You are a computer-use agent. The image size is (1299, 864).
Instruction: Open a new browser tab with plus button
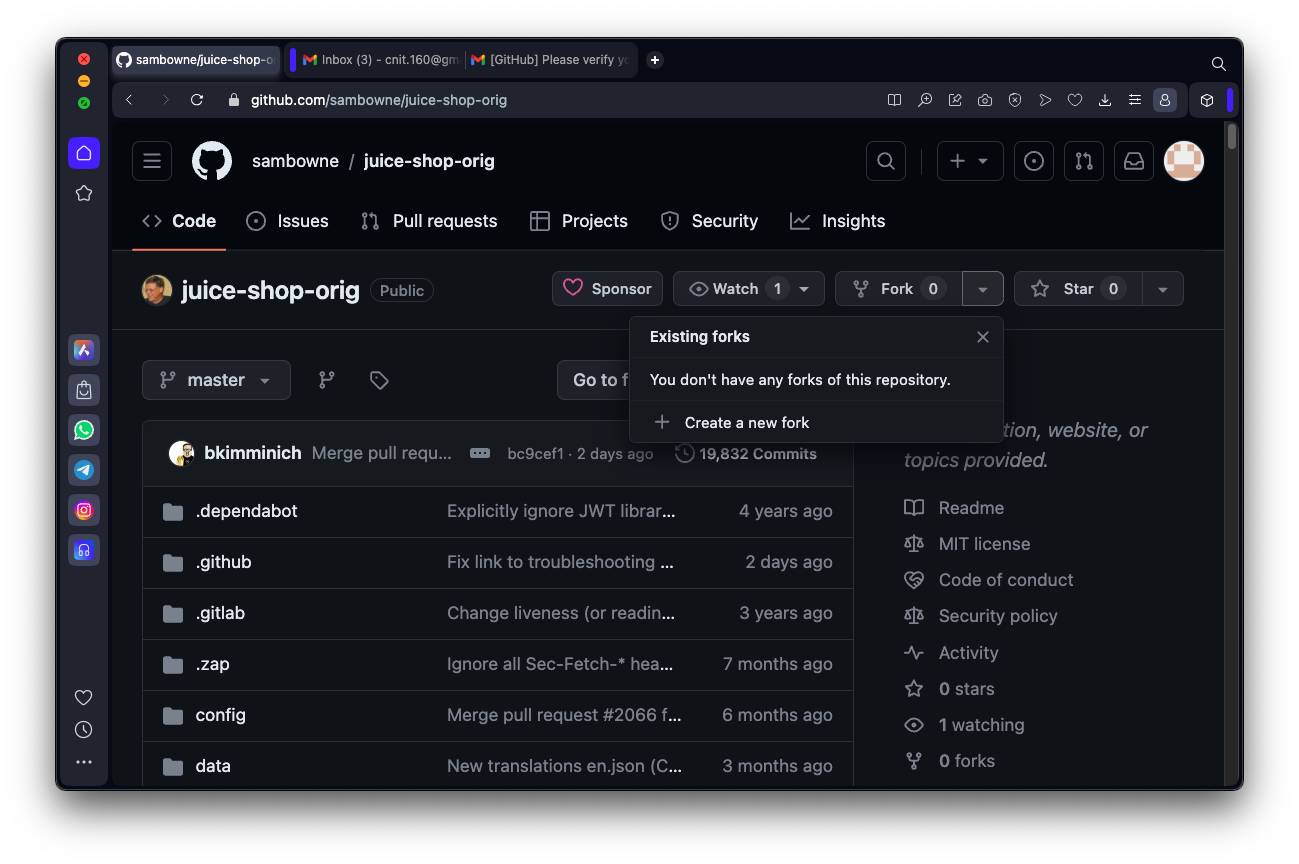[x=655, y=60]
